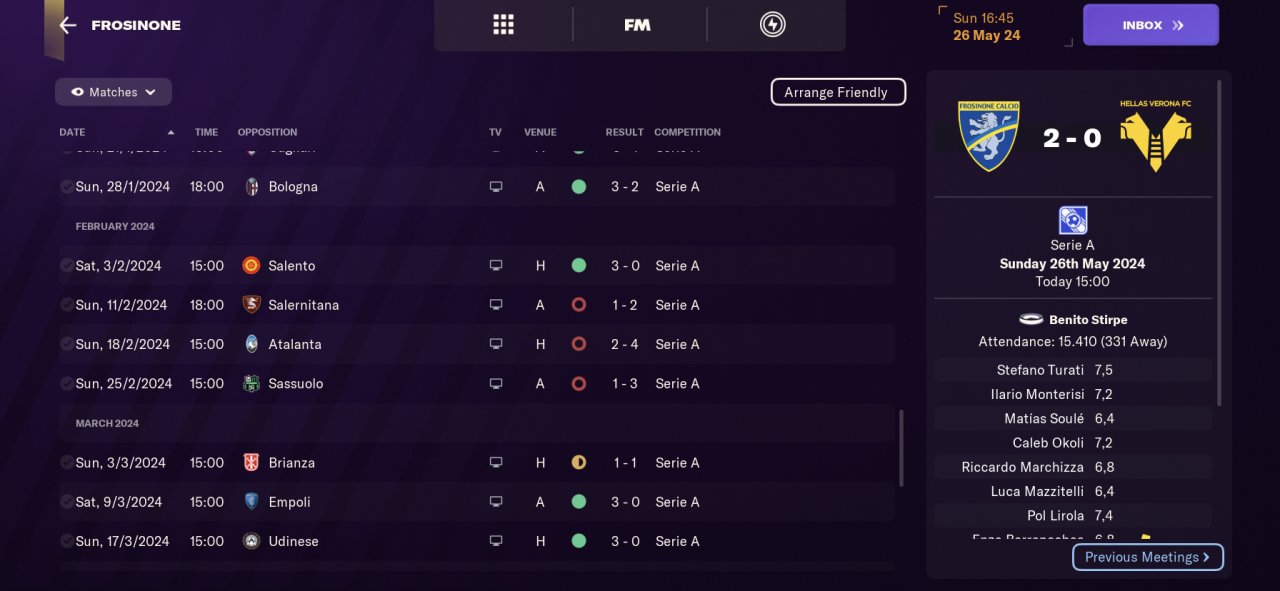
Task: Sort by the Opposition column header
Action: 267,132
